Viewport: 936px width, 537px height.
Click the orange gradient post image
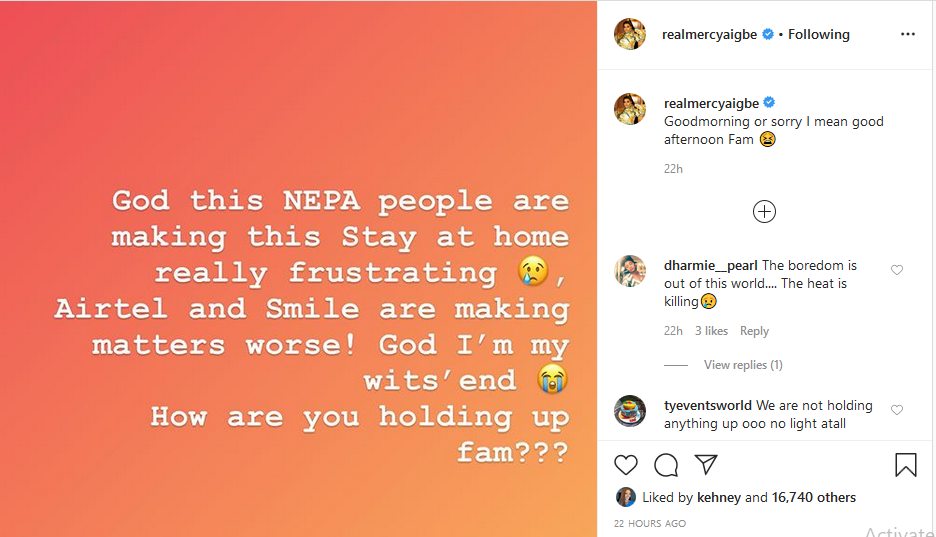coord(298,268)
